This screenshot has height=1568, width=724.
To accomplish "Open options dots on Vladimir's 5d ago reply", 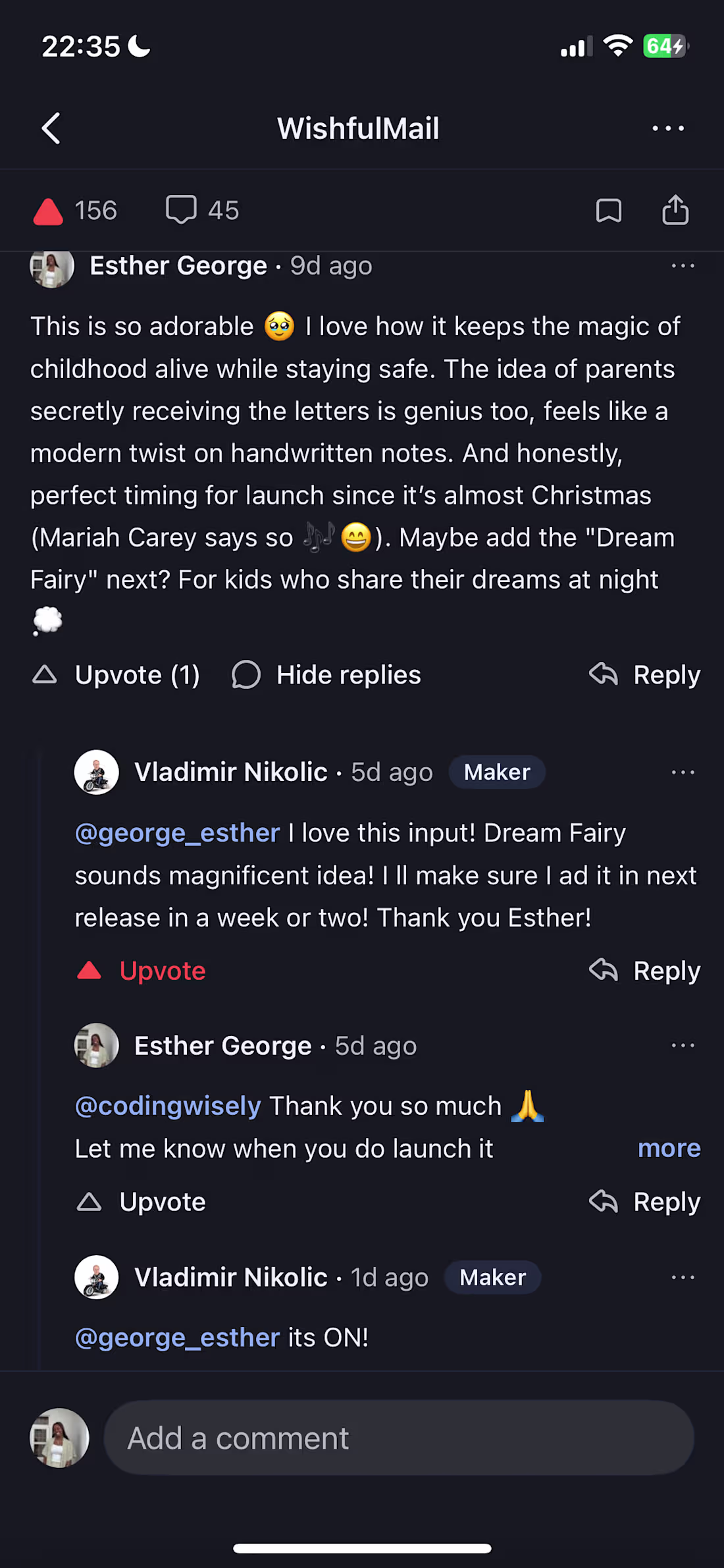I will tap(683, 772).
